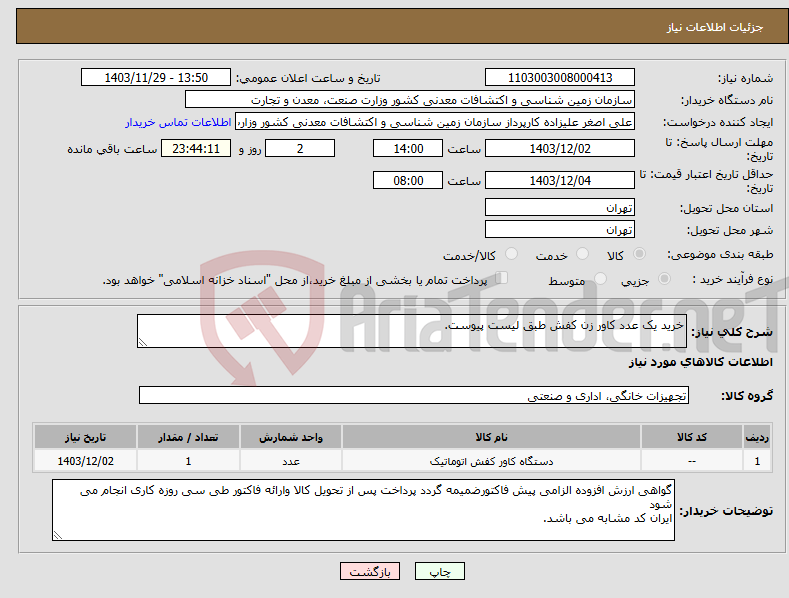Viewport: 789px width, 598px height.
Task: Click the page title جزئیات اطلاعات نیاز
Action: (715, 27)
